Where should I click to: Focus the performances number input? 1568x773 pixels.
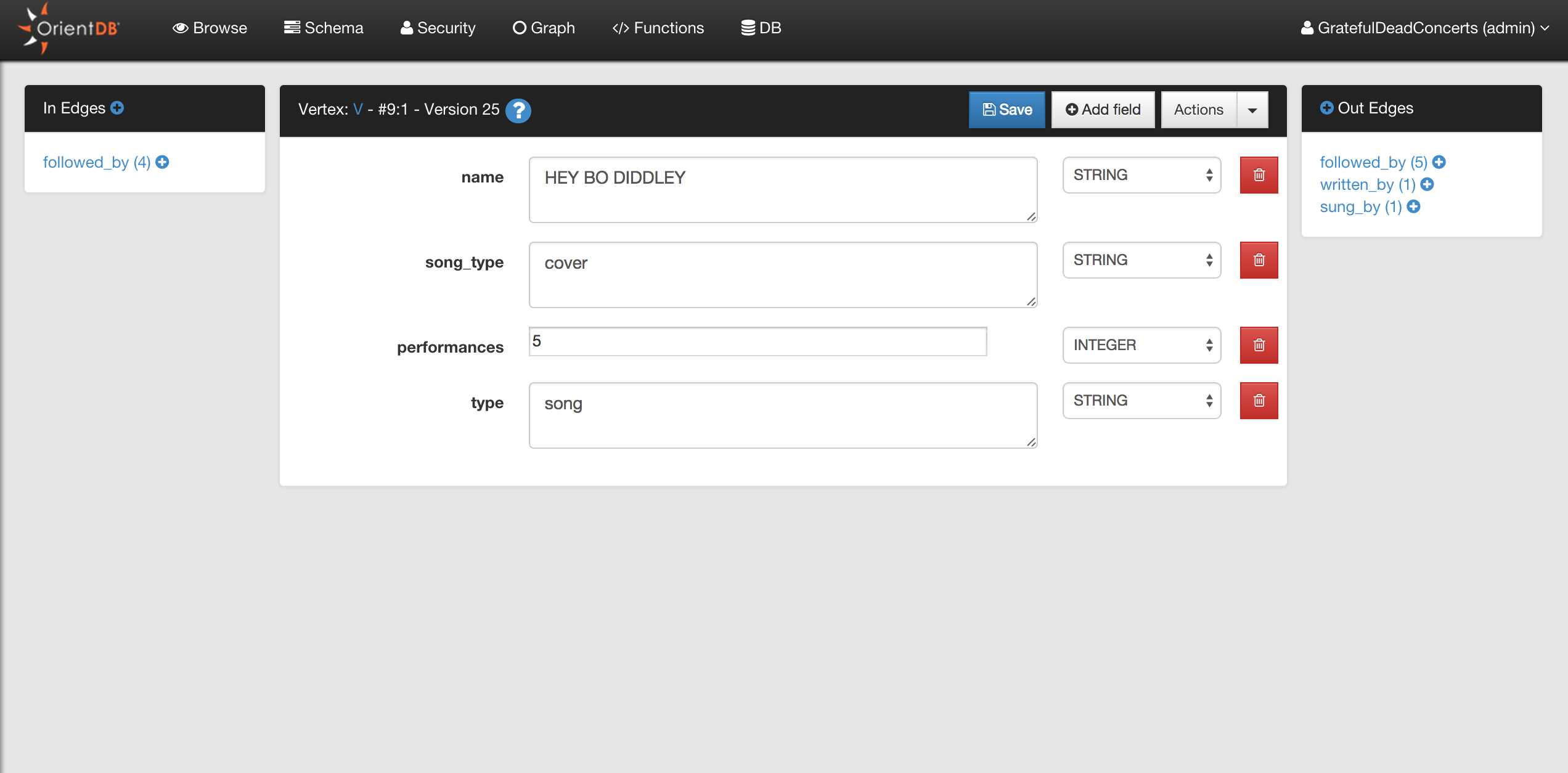tap(757, 342)
